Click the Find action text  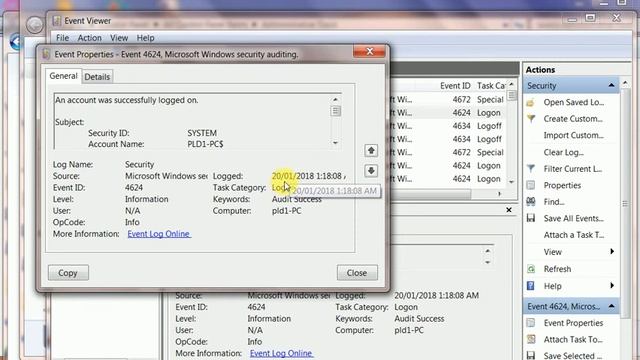coord(554,202)
